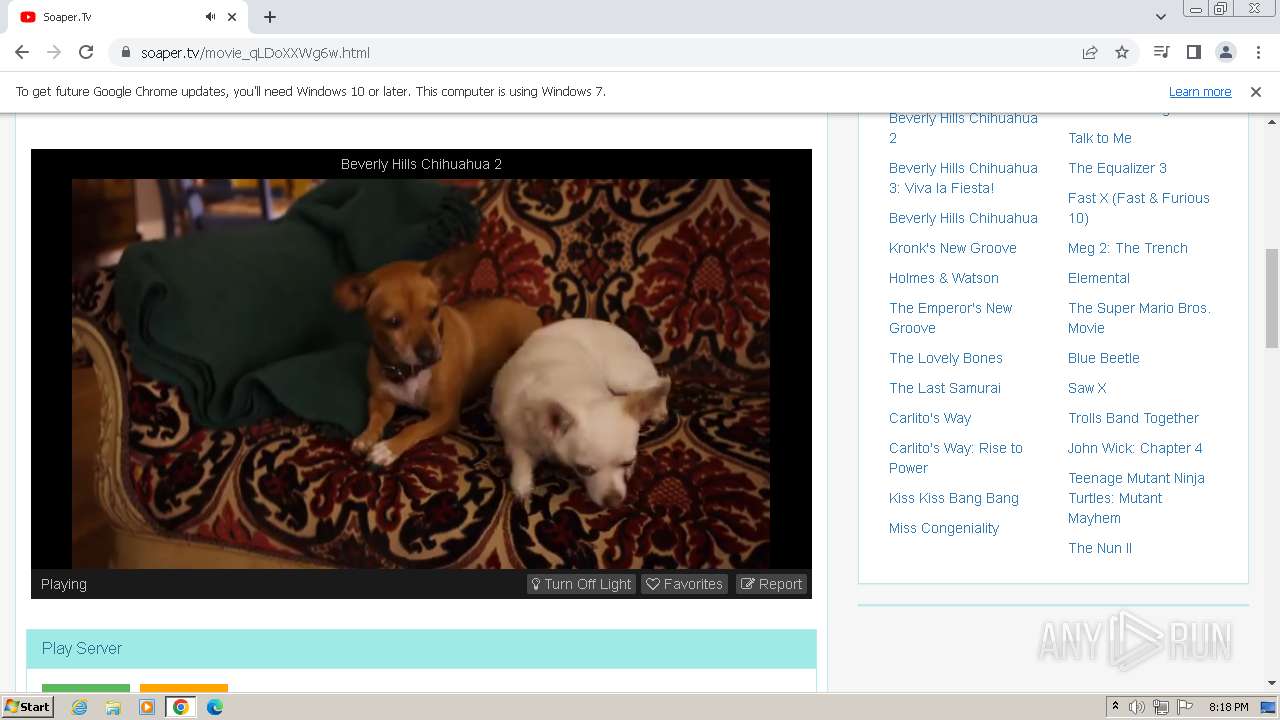Viewport: 1280px width, 720px height.
Task: Open Miss Congeniality link
Action: point(943,528)
